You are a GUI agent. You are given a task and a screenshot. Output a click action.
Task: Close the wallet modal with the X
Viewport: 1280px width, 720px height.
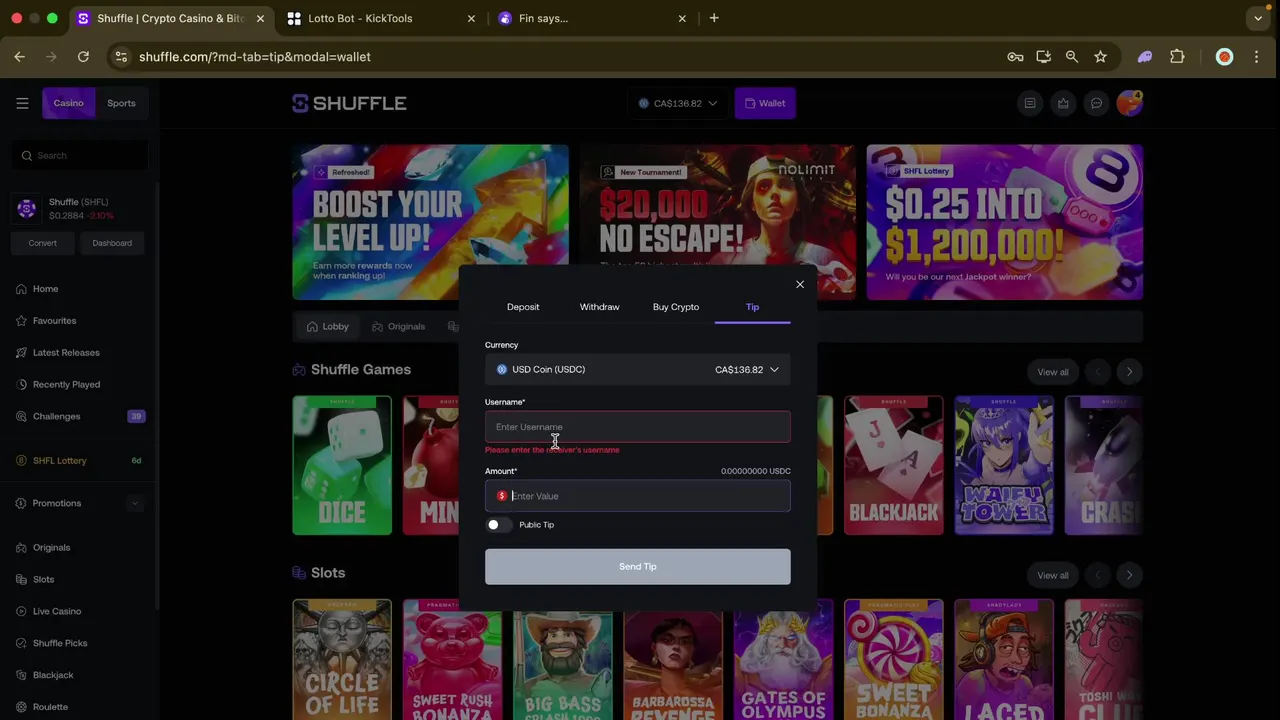[800, 285]
